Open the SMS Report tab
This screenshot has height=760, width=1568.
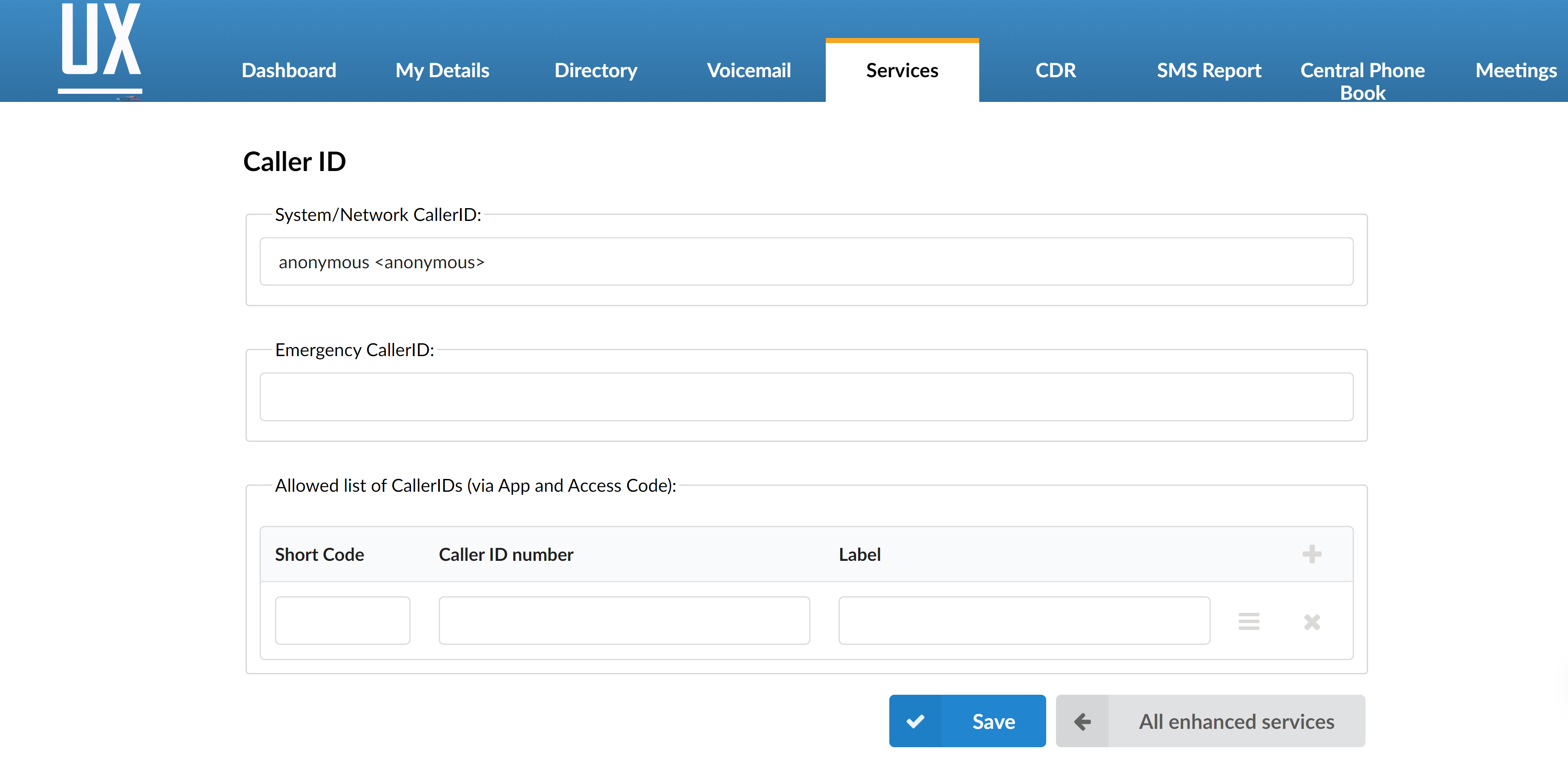(x=1209, y=71)
